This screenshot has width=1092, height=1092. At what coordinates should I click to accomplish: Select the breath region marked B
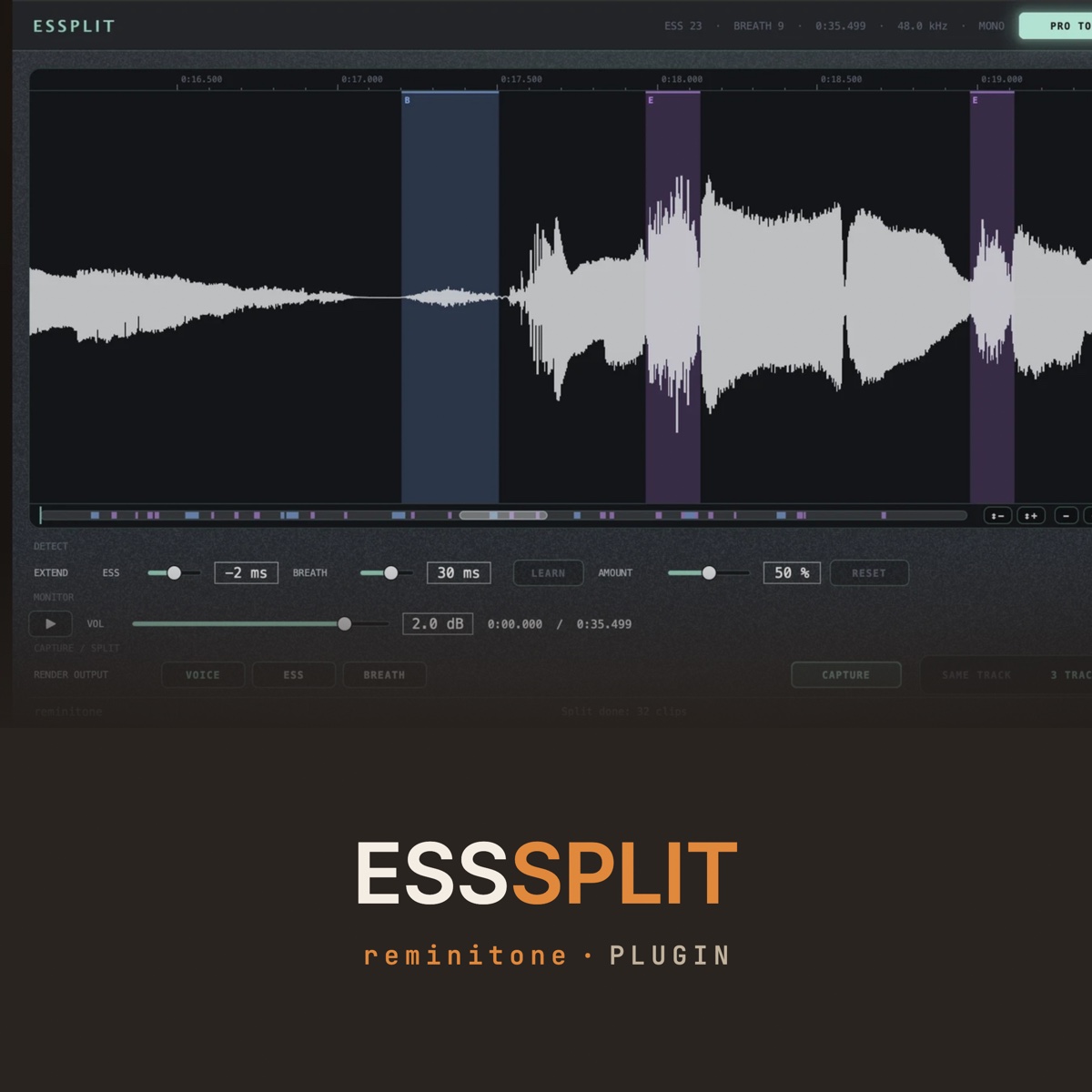(x=450, y=298)
